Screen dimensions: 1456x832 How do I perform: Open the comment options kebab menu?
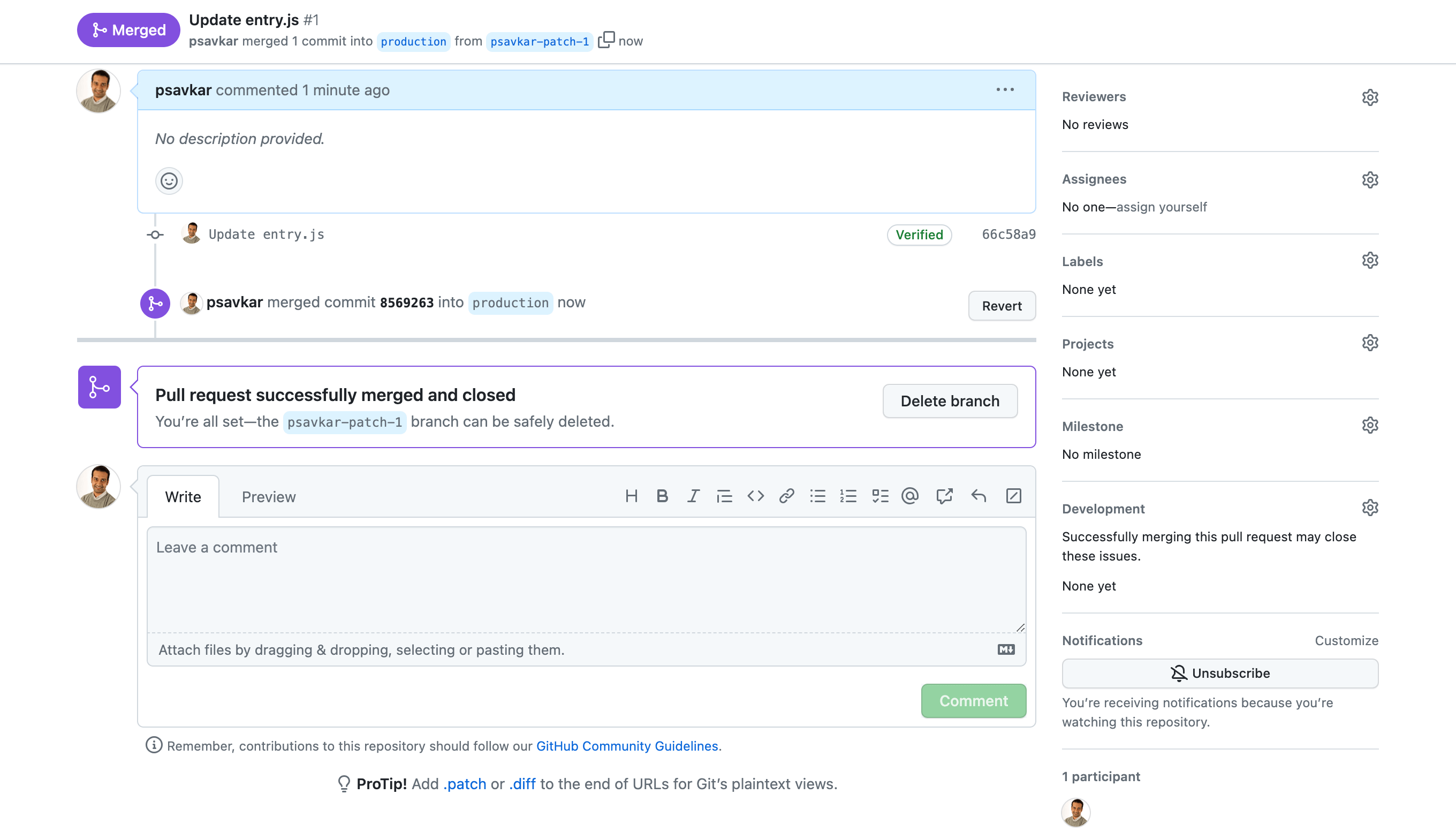[x=1005, y=89]
